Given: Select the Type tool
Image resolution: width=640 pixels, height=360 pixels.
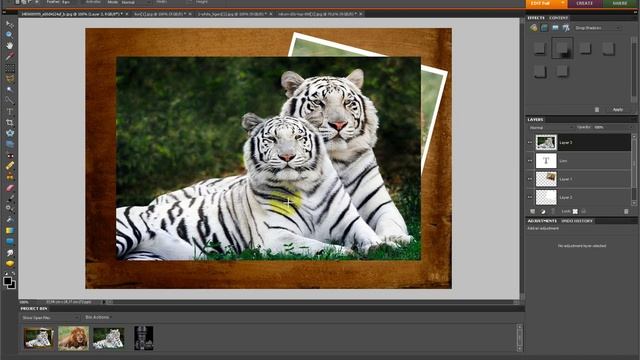Looking at the screenshot, I should click(x=9, y=111).
